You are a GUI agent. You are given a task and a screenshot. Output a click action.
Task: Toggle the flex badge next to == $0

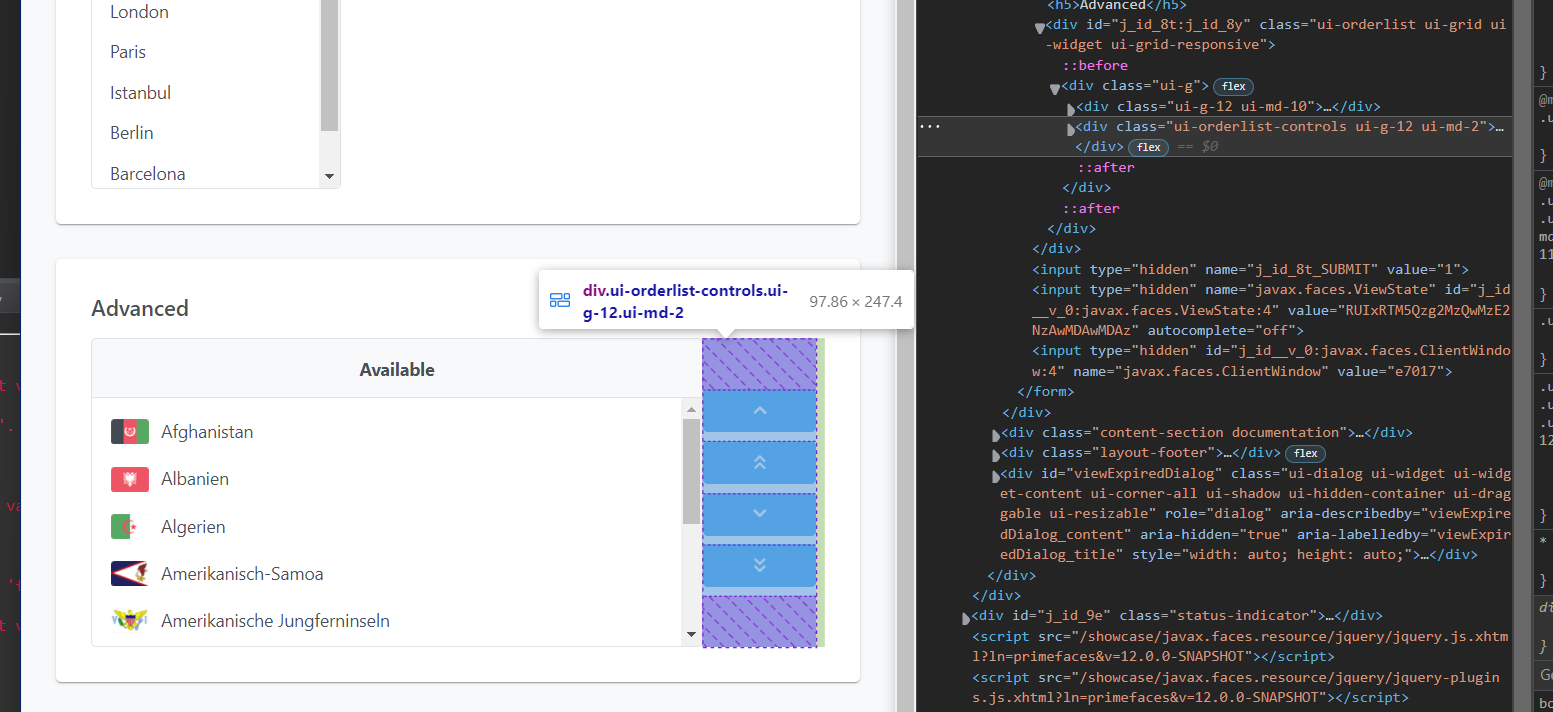point(1149,147)
